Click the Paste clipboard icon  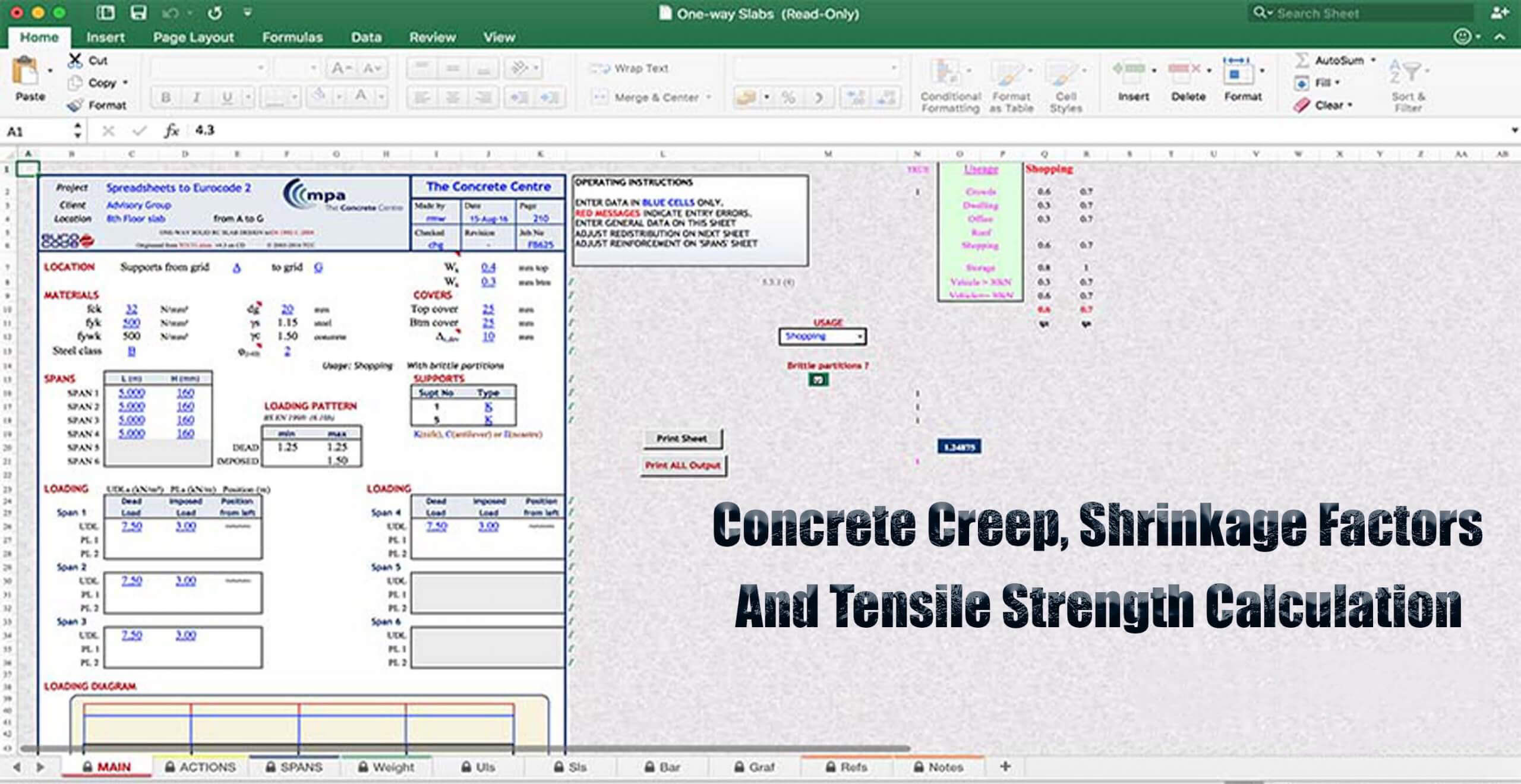(x=25, y=71)
